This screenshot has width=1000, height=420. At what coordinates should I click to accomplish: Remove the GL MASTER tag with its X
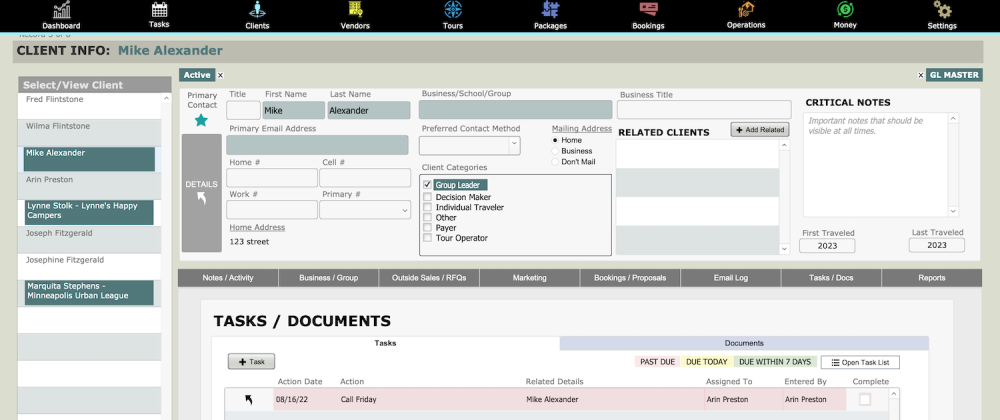[920, 75]
